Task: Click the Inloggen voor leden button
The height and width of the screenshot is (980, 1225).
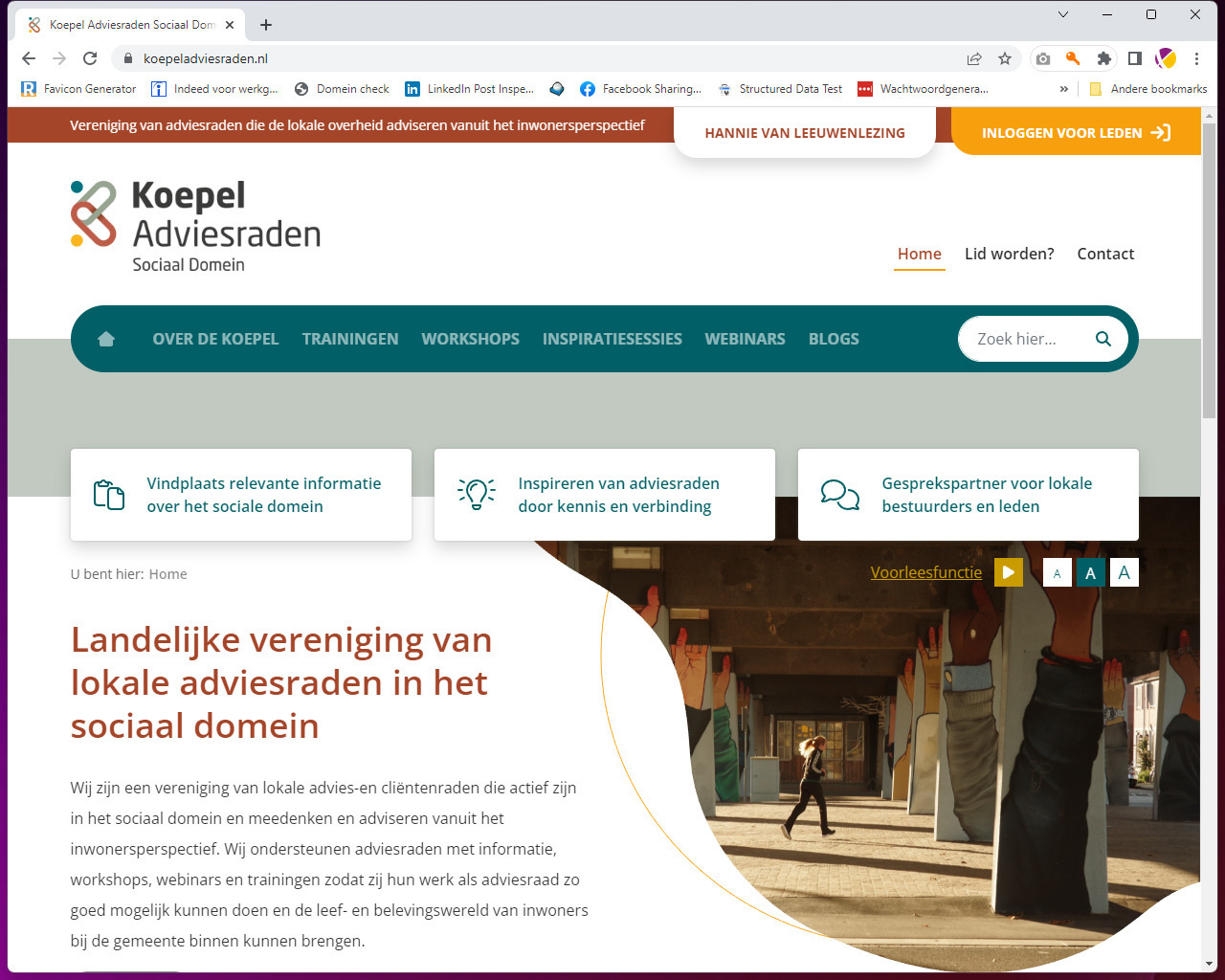Action: [x=1075, y=133]
